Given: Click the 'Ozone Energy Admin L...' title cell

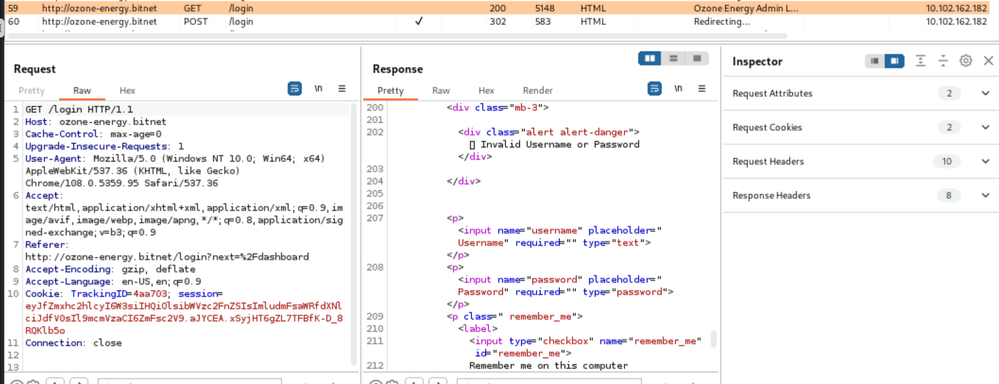Looking at the screenshot, I should click(745, 9).
